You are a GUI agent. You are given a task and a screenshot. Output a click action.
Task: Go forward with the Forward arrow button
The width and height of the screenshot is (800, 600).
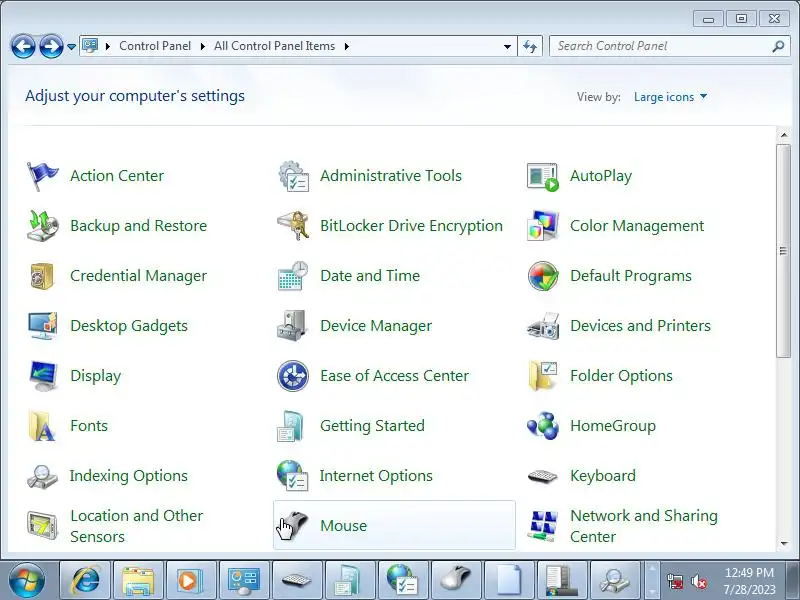(x=52, y=46)
